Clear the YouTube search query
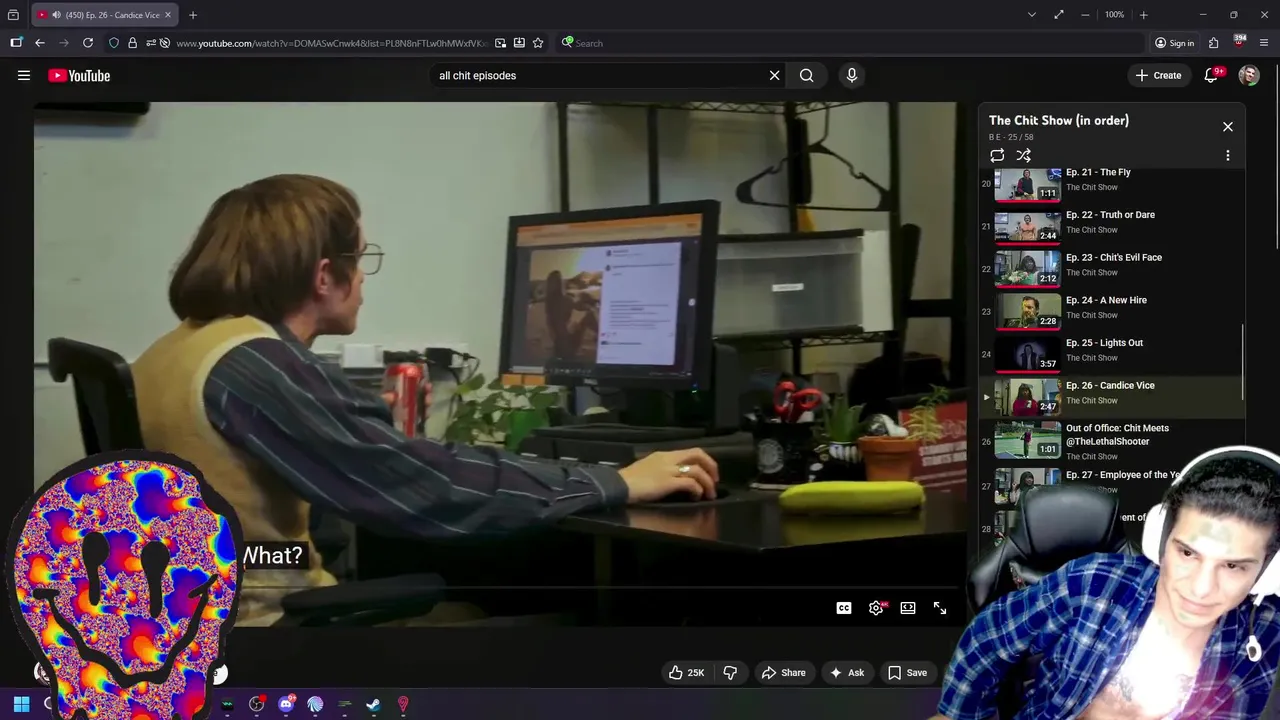 (774, 75)
